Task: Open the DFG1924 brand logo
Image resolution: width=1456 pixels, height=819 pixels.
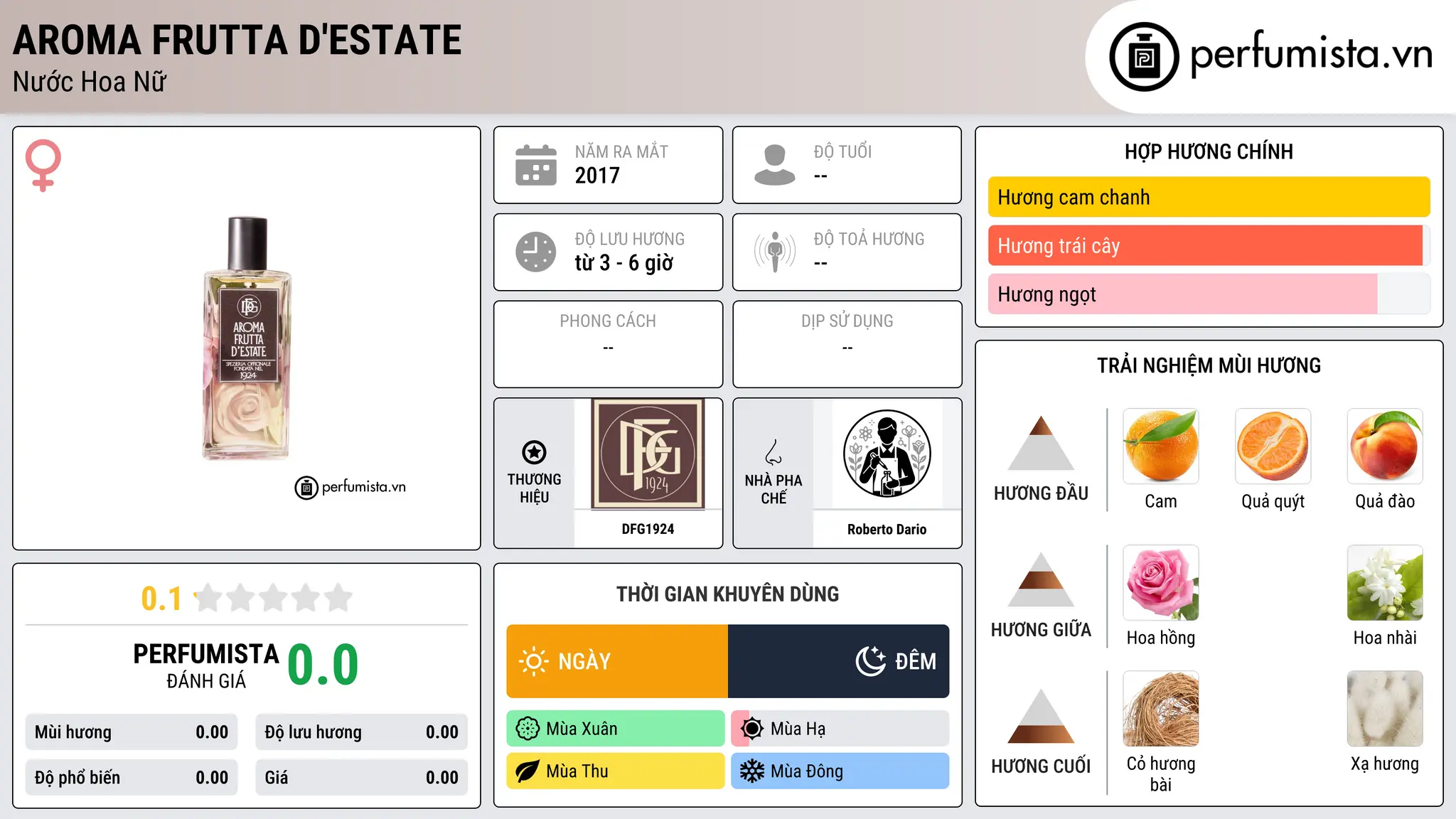Action: (648, 454)
